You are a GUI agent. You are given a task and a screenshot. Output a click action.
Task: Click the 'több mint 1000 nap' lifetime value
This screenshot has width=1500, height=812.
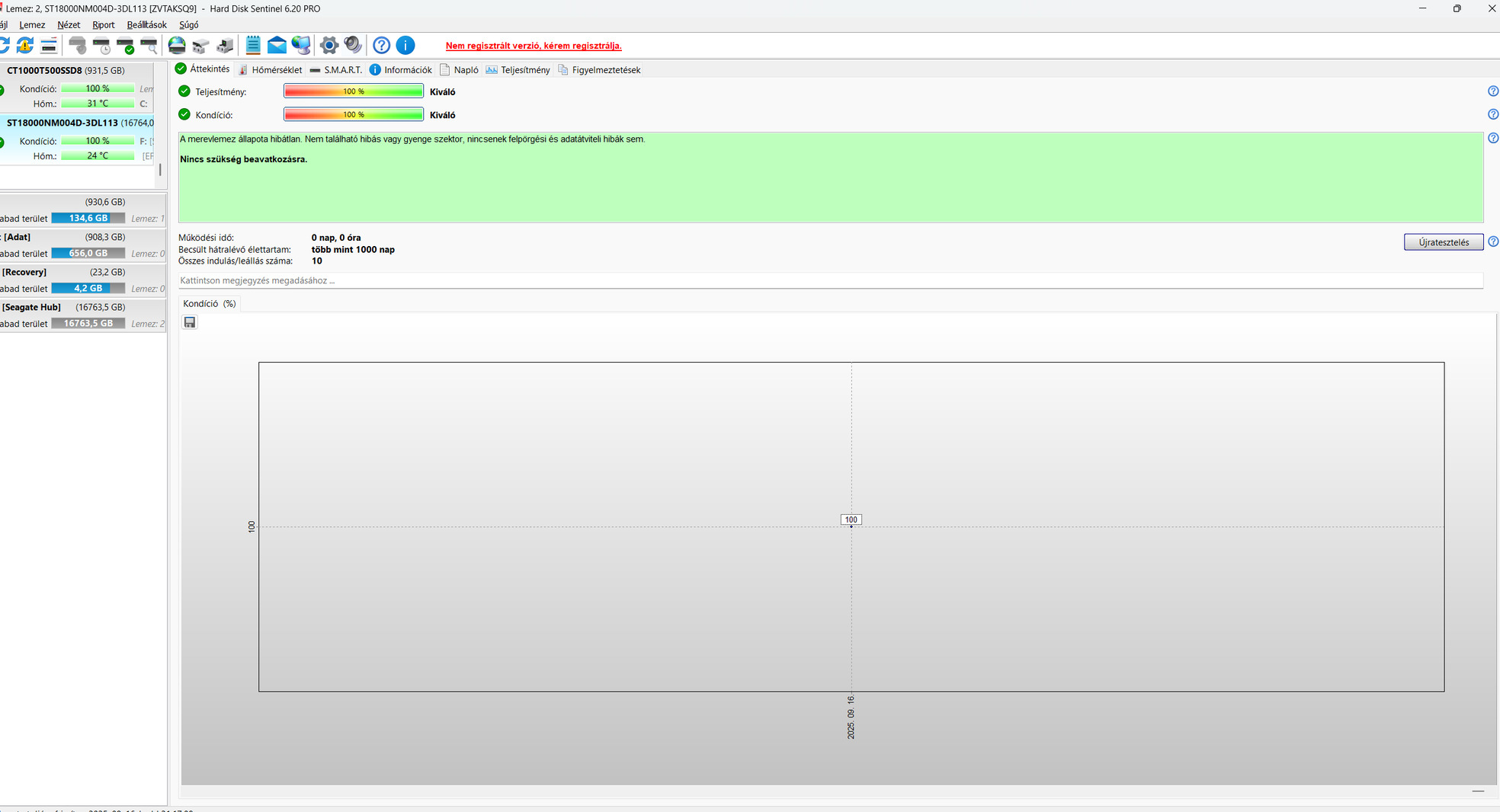click(353, 249)
